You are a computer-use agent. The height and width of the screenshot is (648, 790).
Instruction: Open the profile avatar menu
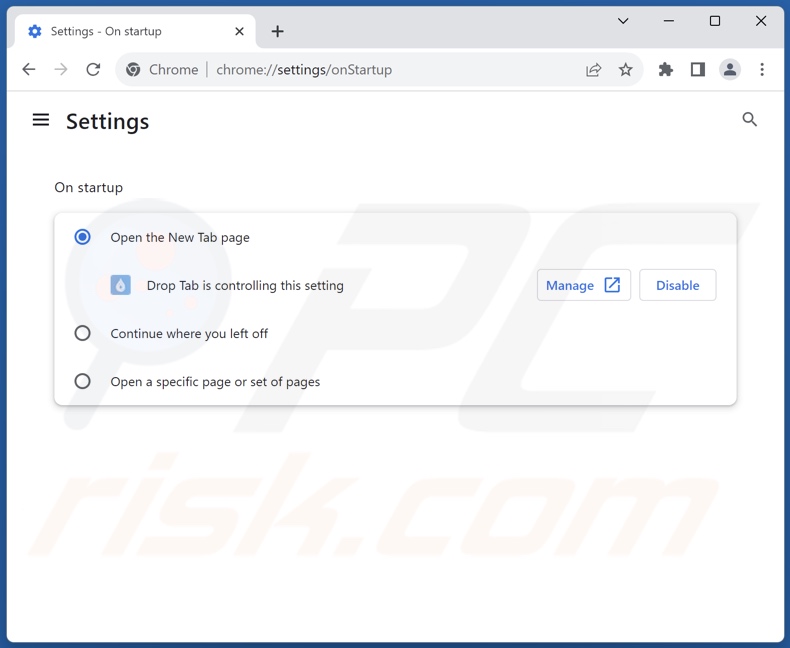730,70
